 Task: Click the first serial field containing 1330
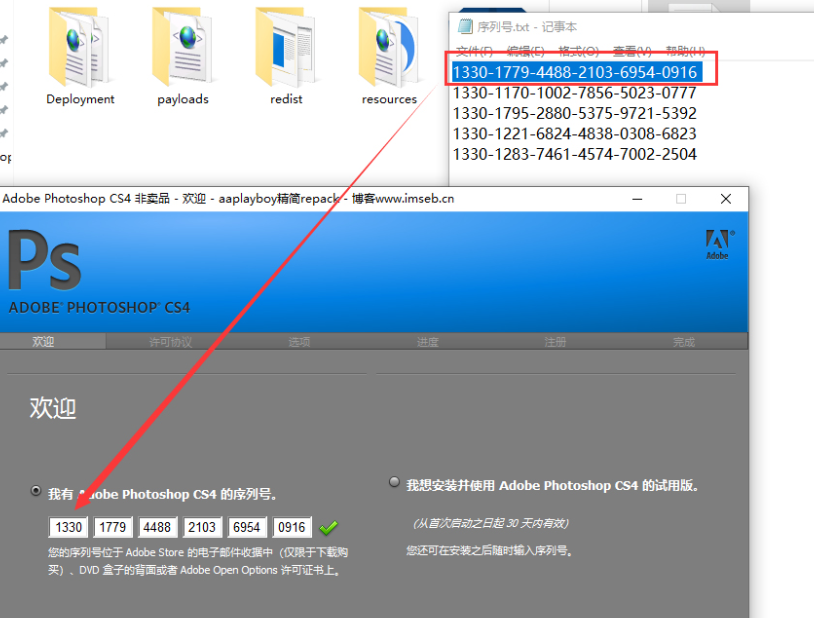[x=68, y=527]
